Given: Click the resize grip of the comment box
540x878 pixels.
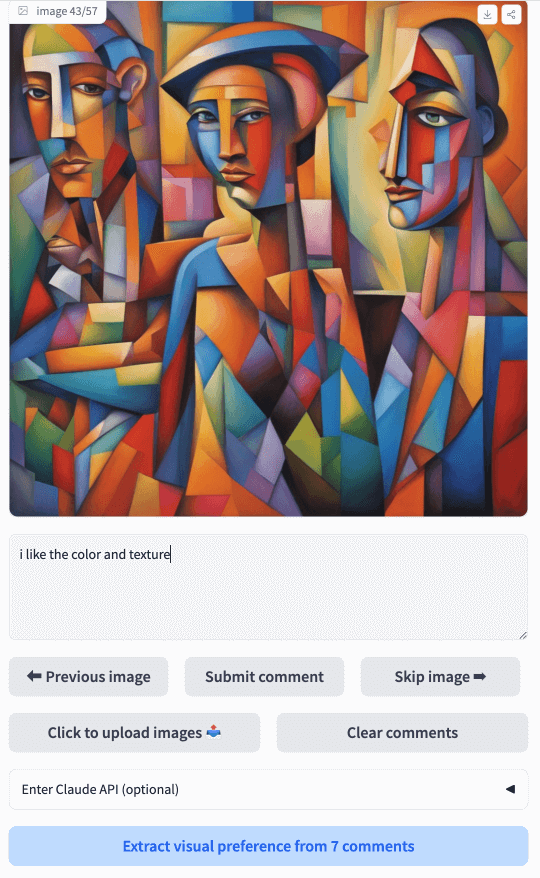Looking at the screenshot, I should [x=523, y=635].
